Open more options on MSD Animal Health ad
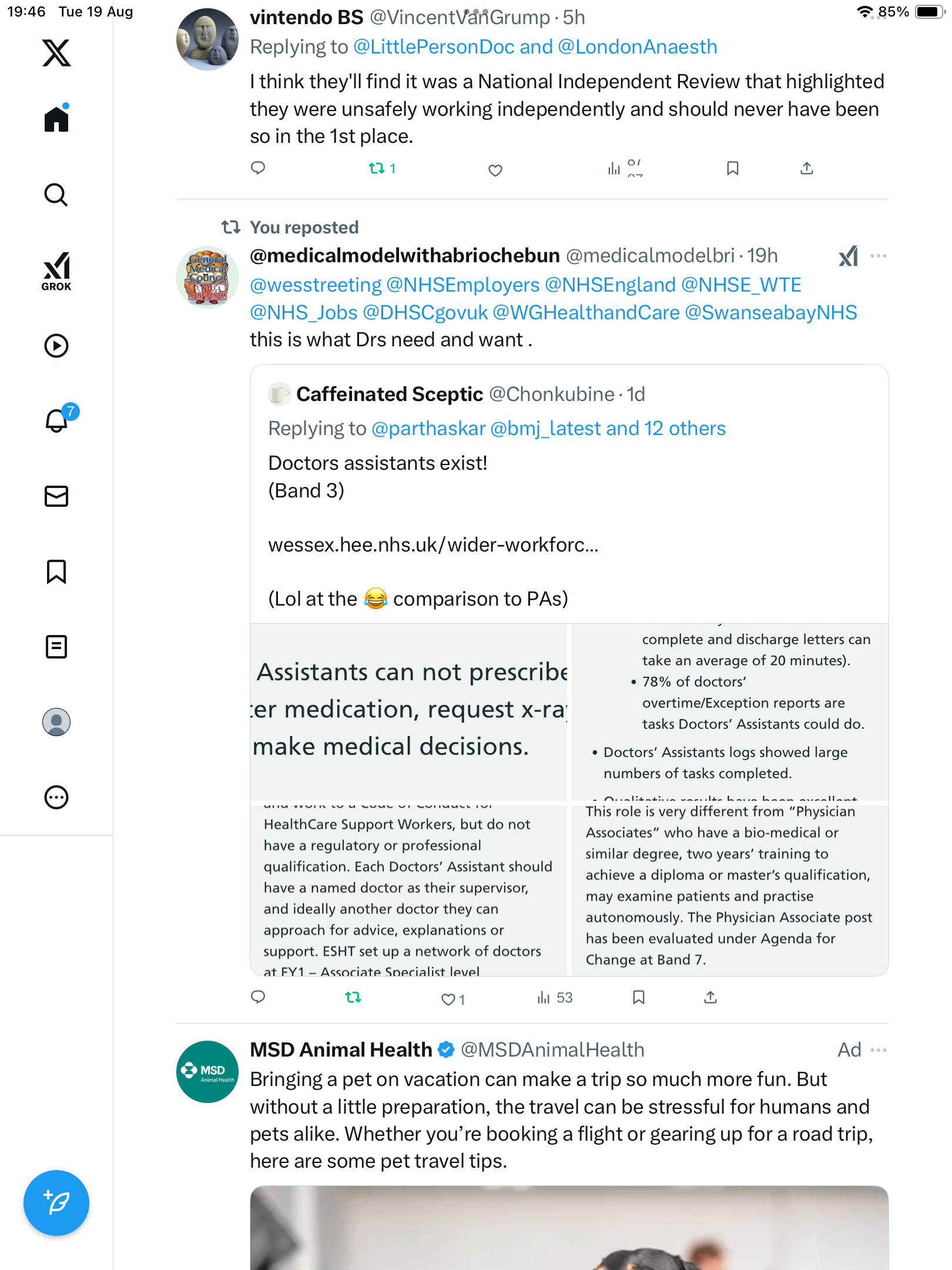The image size is (952, 1270). tap(879, 1050)
